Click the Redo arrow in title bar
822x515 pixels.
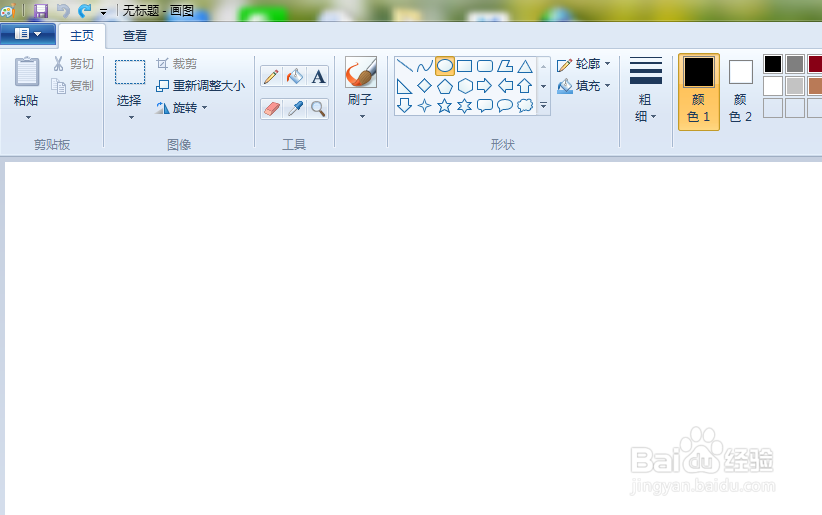(85, 10)
